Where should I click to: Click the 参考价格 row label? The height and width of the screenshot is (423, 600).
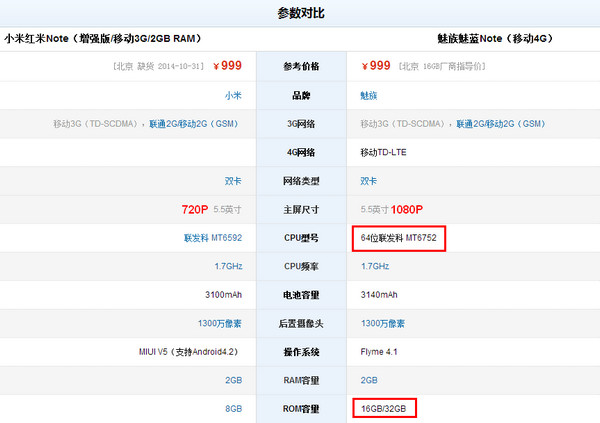click(x=301, y=66)
